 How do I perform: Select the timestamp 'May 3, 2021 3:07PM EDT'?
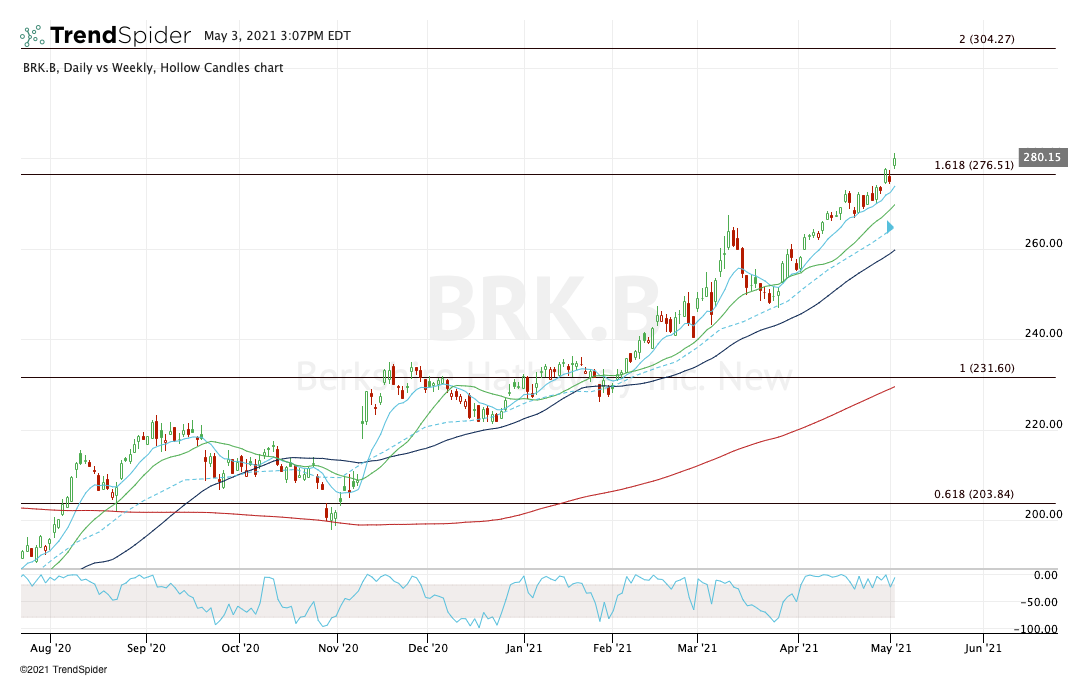click(x=277, y=36)
